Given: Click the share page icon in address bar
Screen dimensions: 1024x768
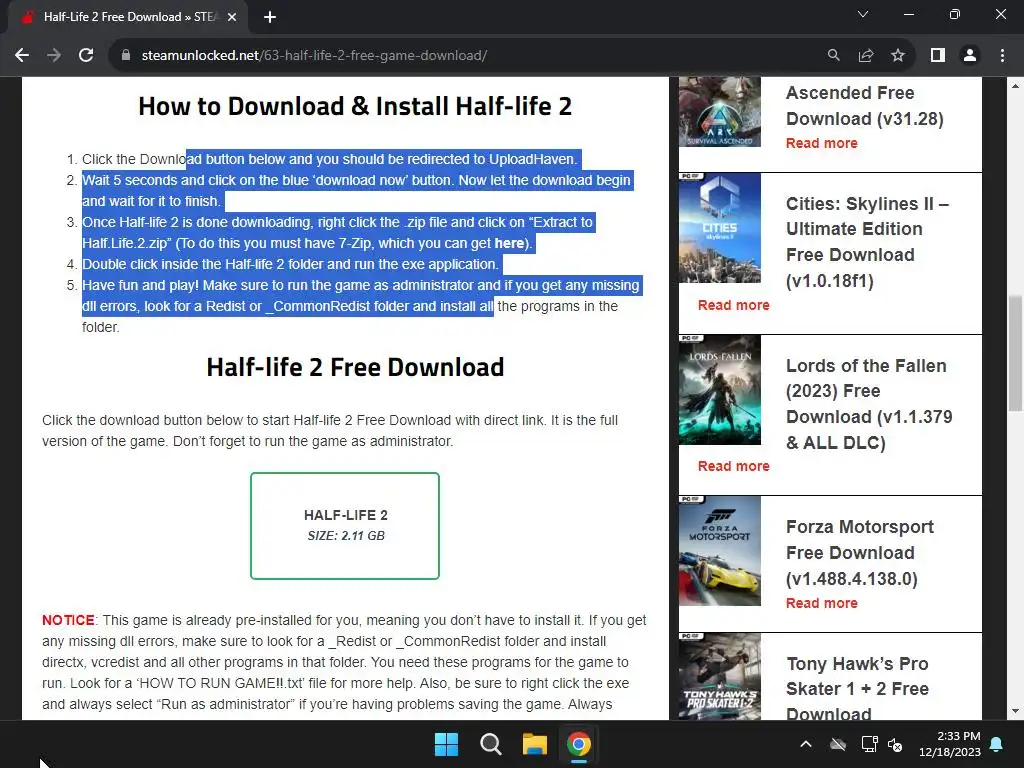Looking at the screenshot, I should [866, 56].
